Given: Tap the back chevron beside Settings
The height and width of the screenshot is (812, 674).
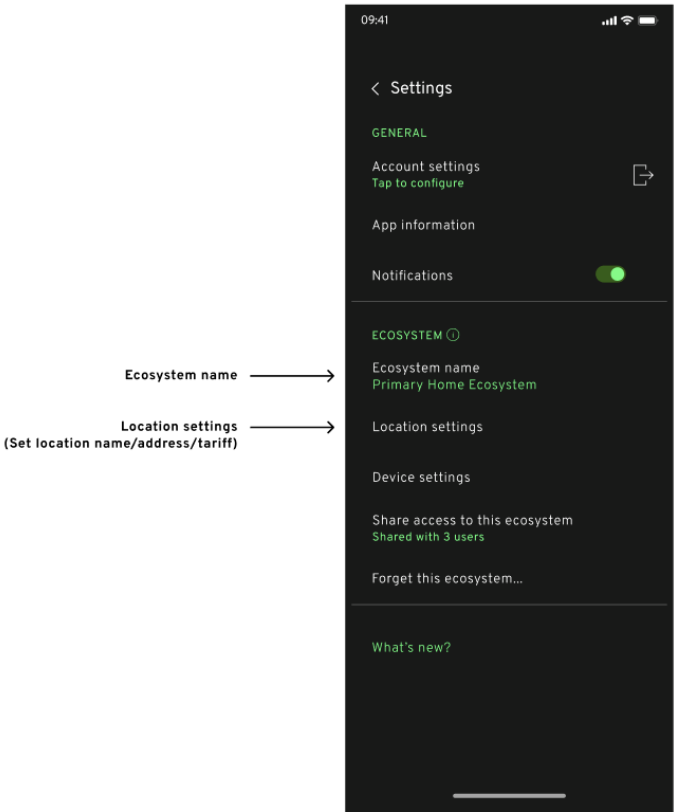Looking at the screenshot, I should click(375, 89).
